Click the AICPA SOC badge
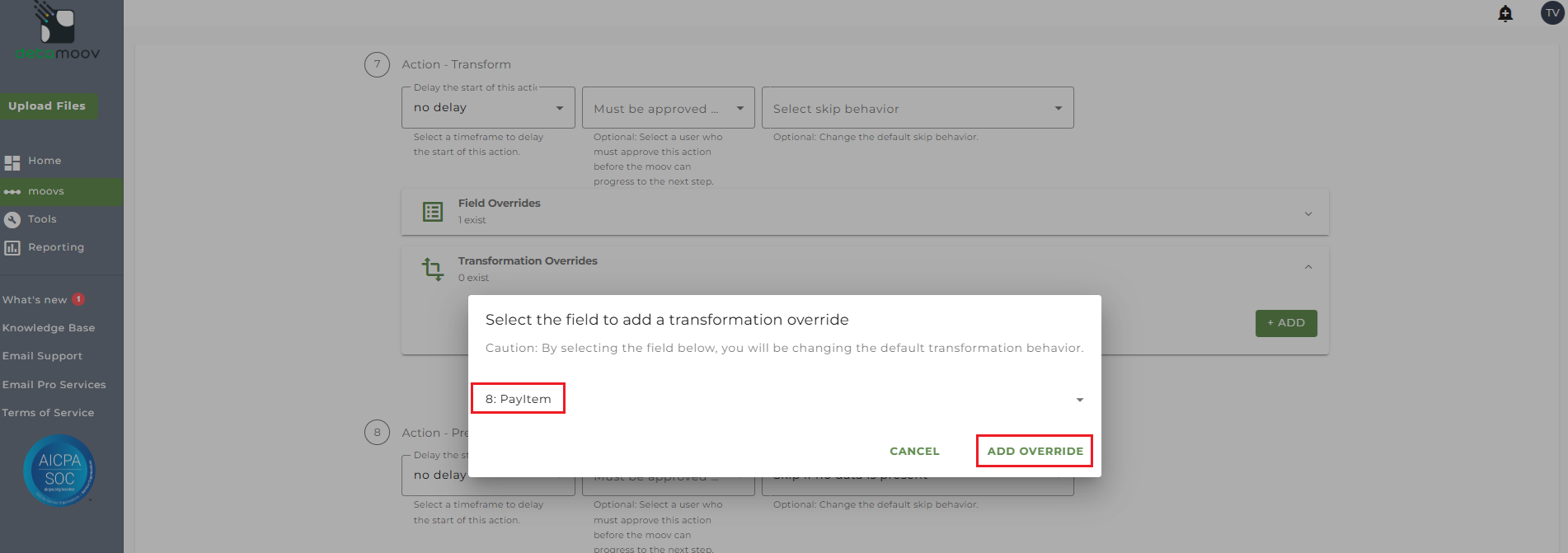This screenshot has height=553, width=1568. pos(59,470)
